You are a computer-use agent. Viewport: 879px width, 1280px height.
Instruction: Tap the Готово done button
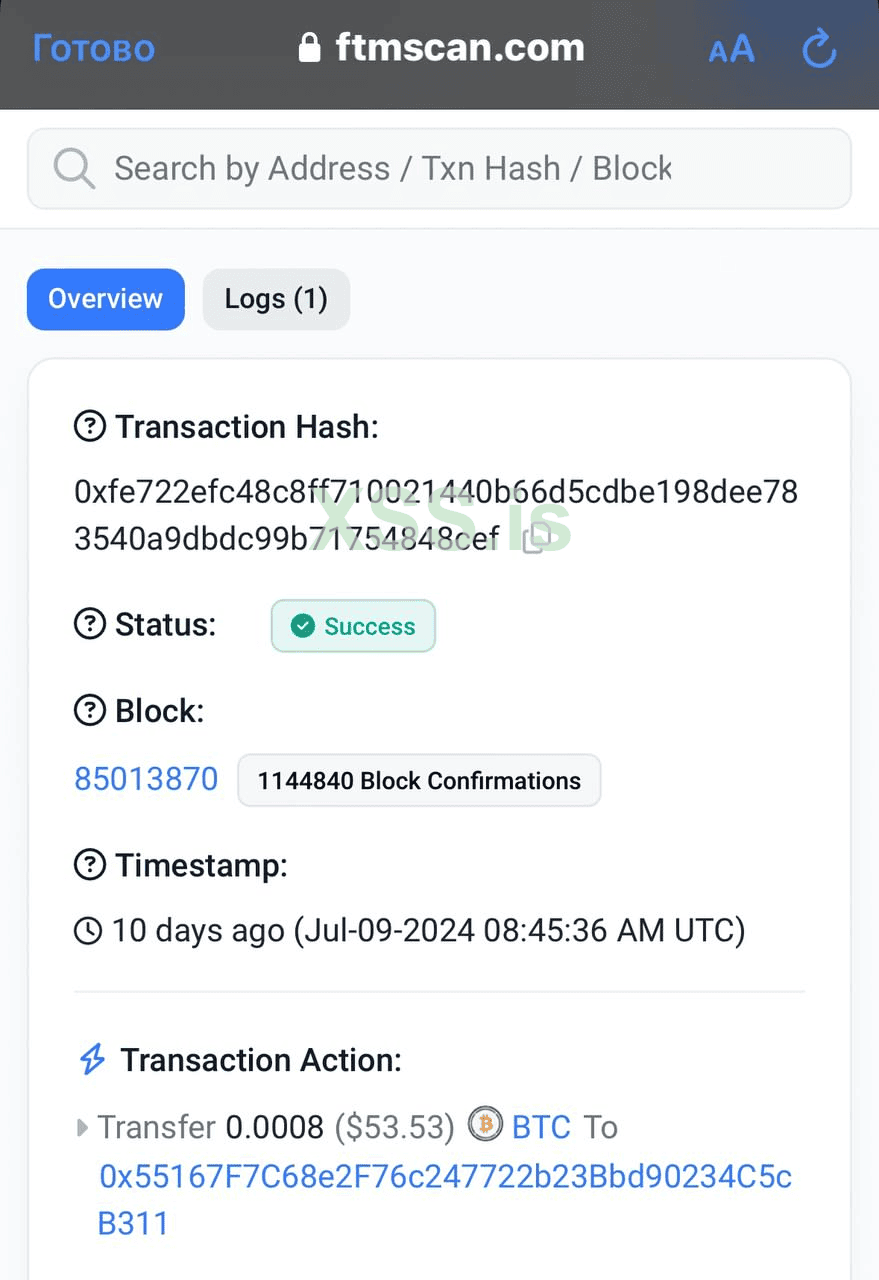[94, 48]
